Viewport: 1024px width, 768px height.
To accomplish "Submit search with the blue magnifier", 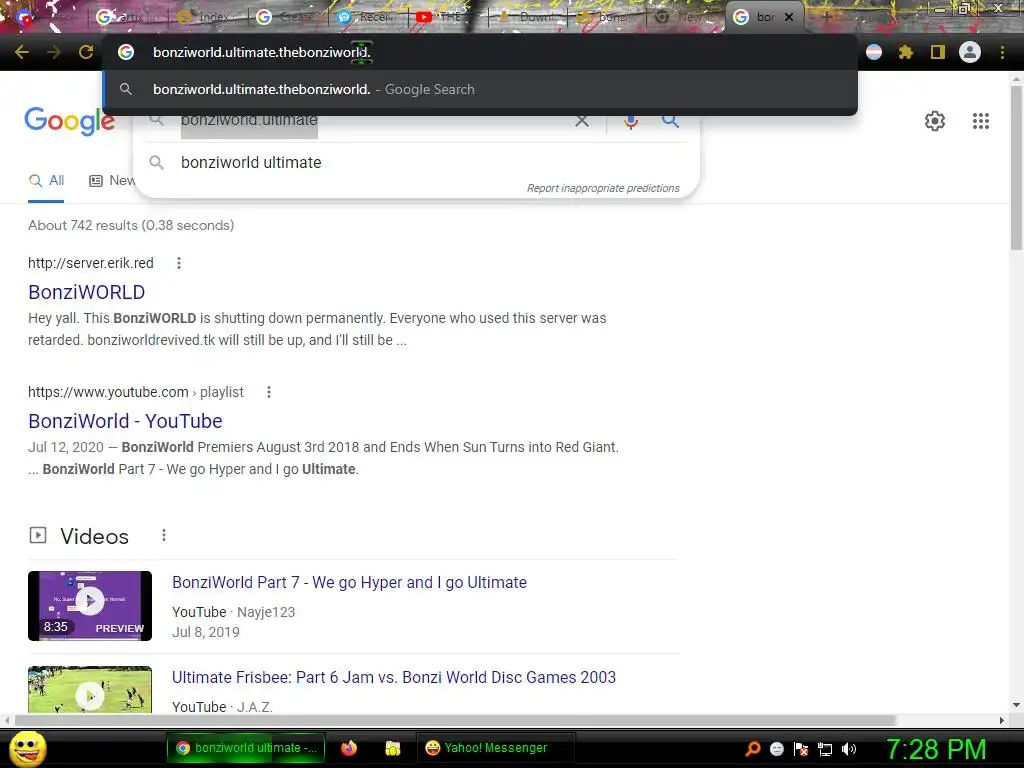I will (x=670, y=121).
